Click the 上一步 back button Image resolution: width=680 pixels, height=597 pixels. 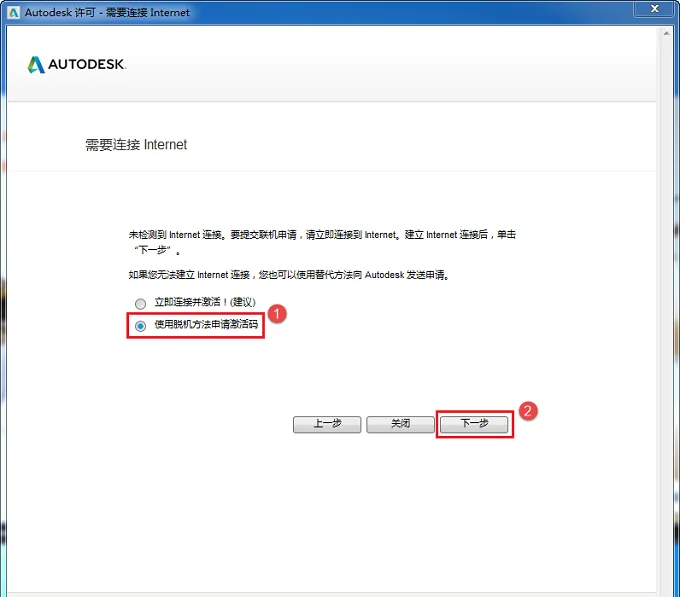click(x=327, y=424)
